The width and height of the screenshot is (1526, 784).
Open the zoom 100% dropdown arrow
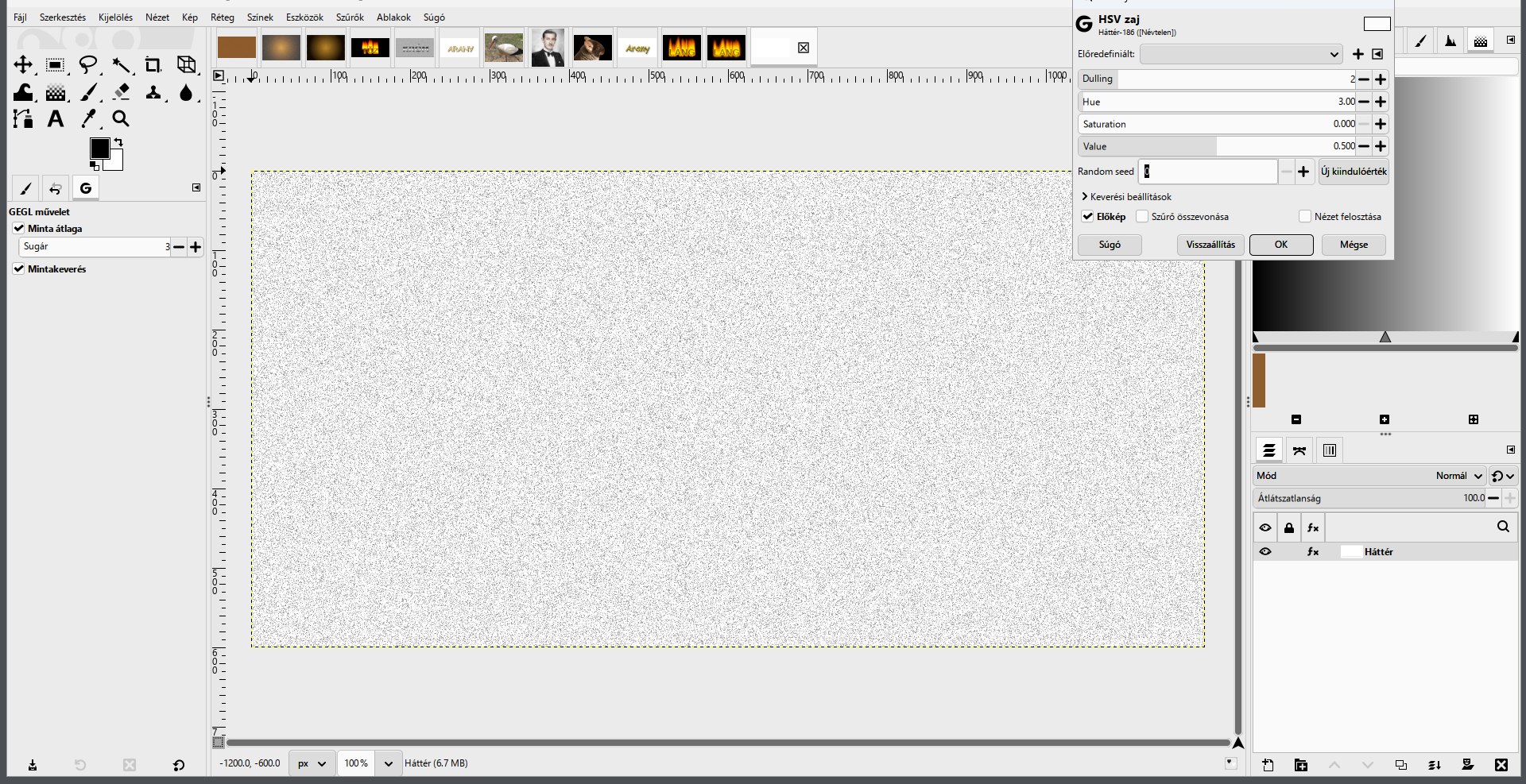(388, 763)
